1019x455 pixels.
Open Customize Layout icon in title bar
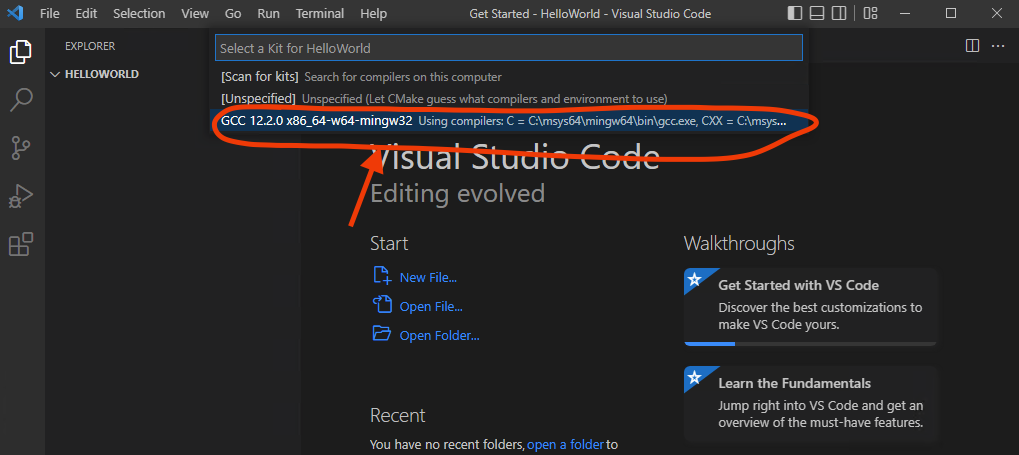(x=870, y=13)
